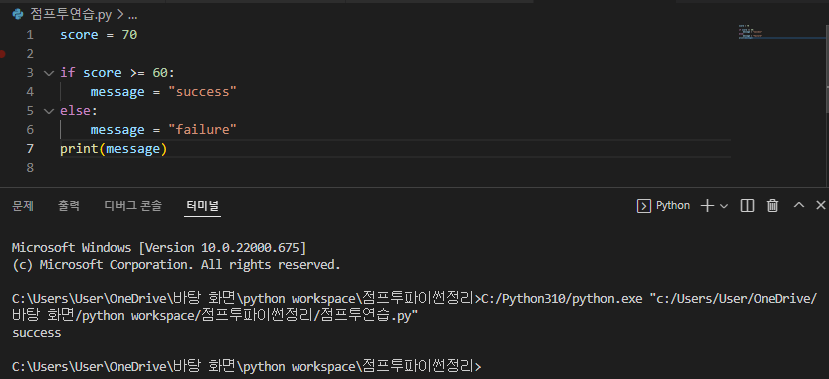Click the print(message) statement
829x379 pixels.
click(x=114, y=149)
